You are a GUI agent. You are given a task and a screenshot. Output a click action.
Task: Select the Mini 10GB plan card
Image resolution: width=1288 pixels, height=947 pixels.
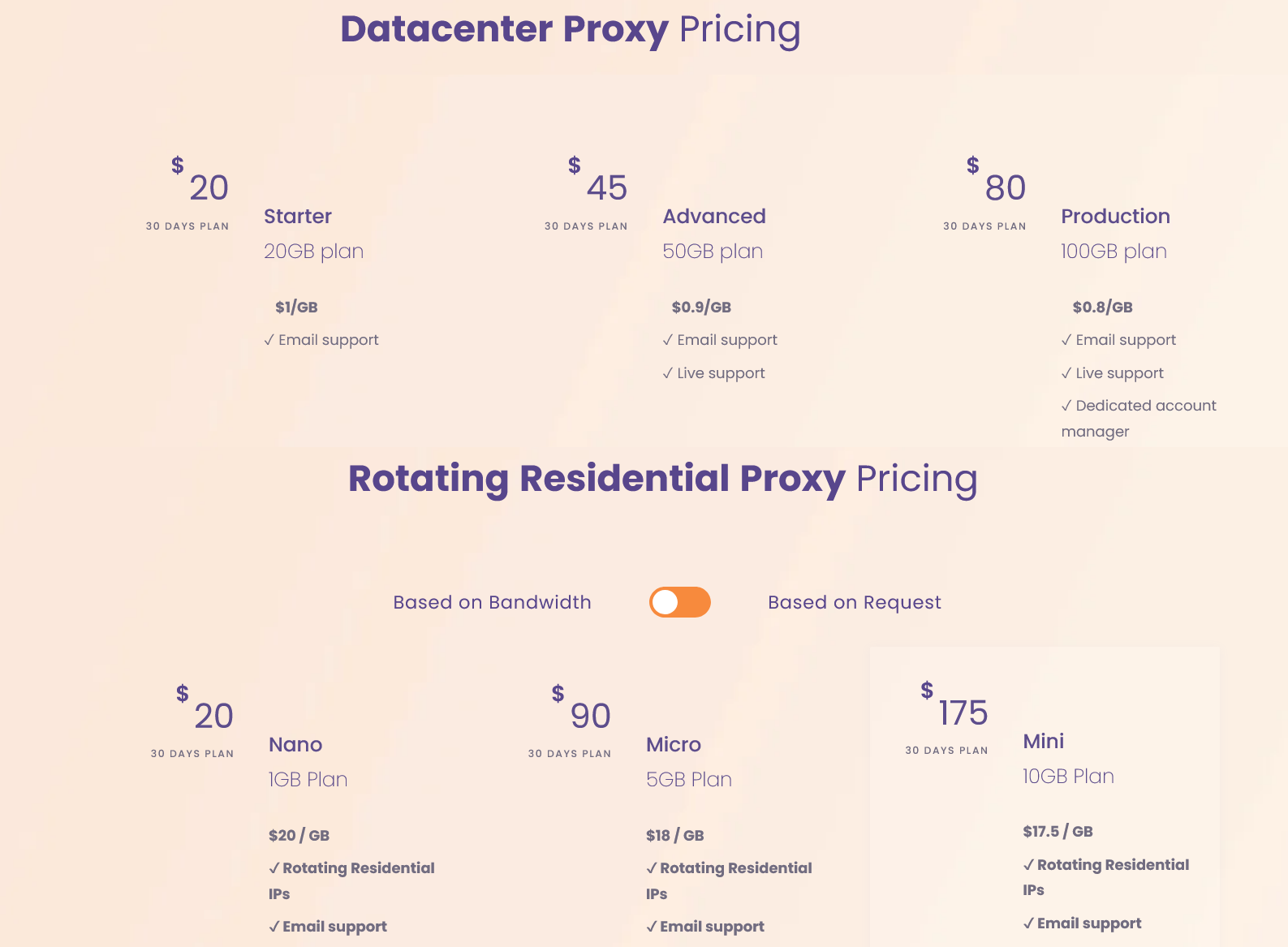(x=1045, y=797)
